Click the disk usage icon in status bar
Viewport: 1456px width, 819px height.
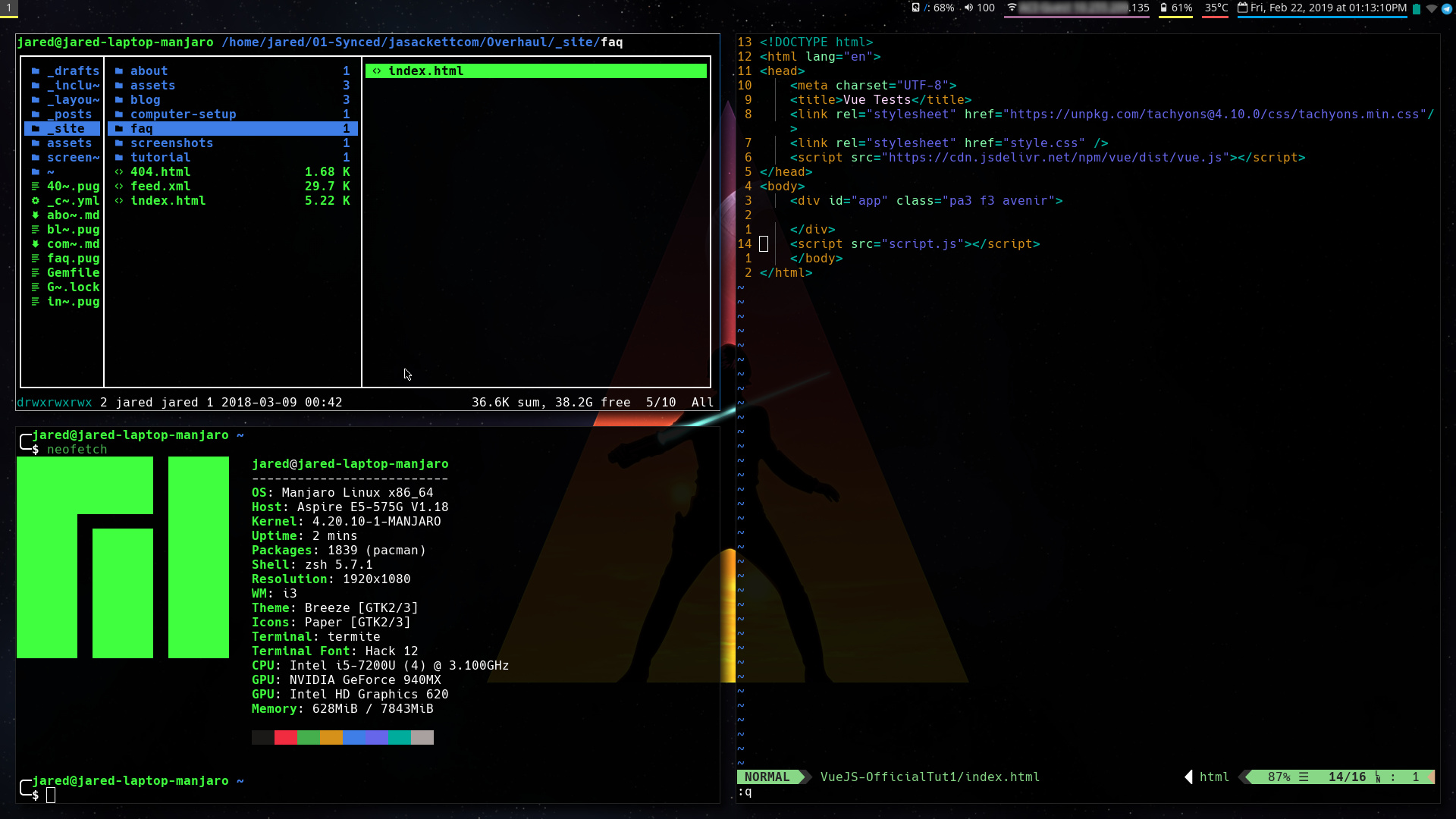click(x=916, y=8)
